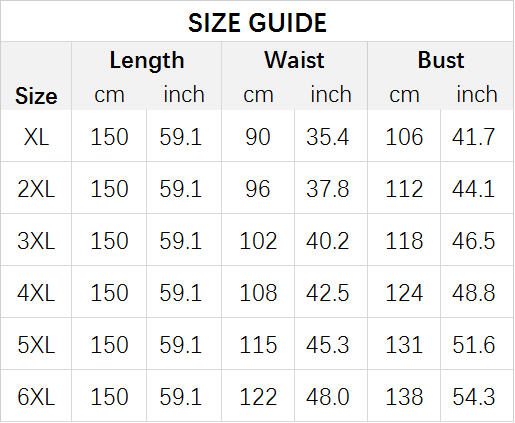Select the 4XL size row label
Viewport: 515px width, 423px height.
[36, 293]
